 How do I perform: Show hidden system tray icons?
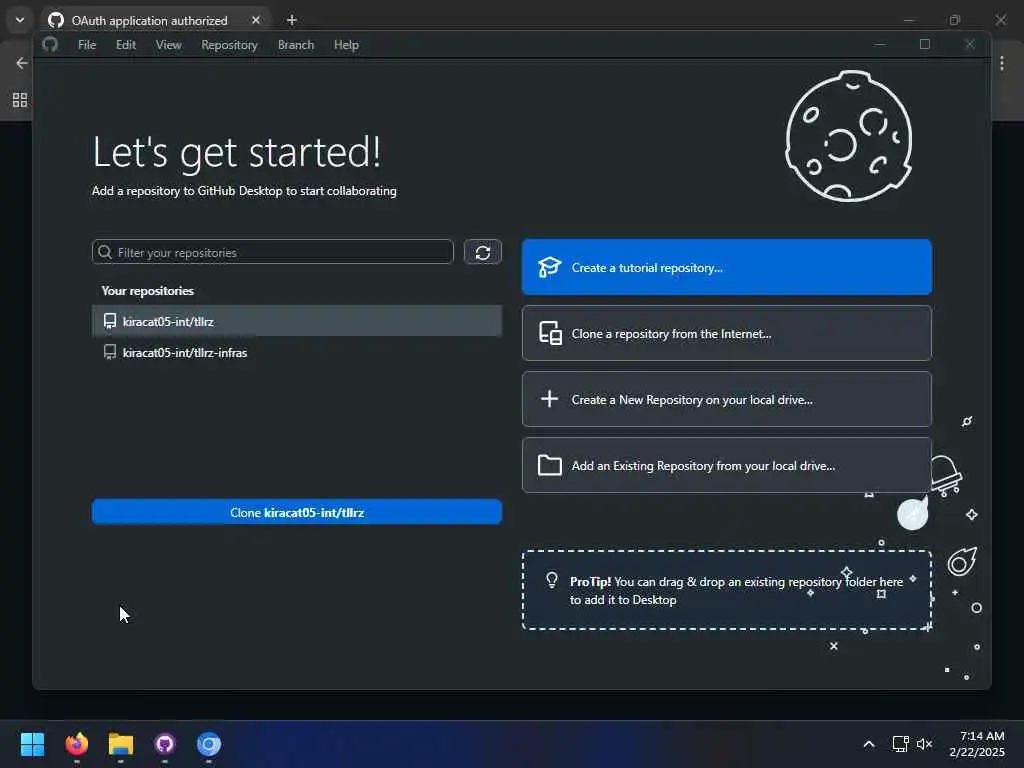[x=869, y=744]
